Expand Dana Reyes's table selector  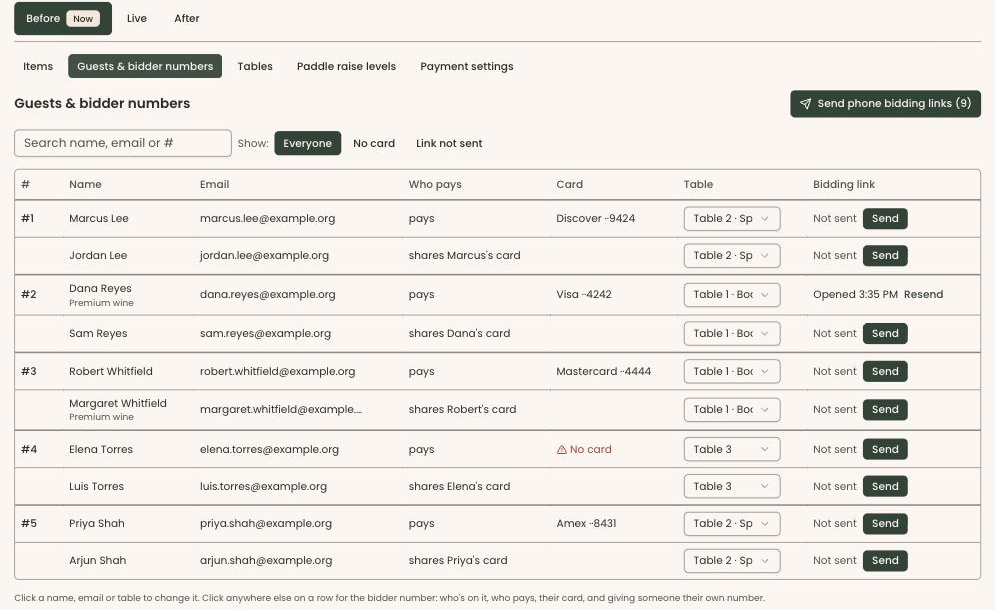[x=732, y=295]
